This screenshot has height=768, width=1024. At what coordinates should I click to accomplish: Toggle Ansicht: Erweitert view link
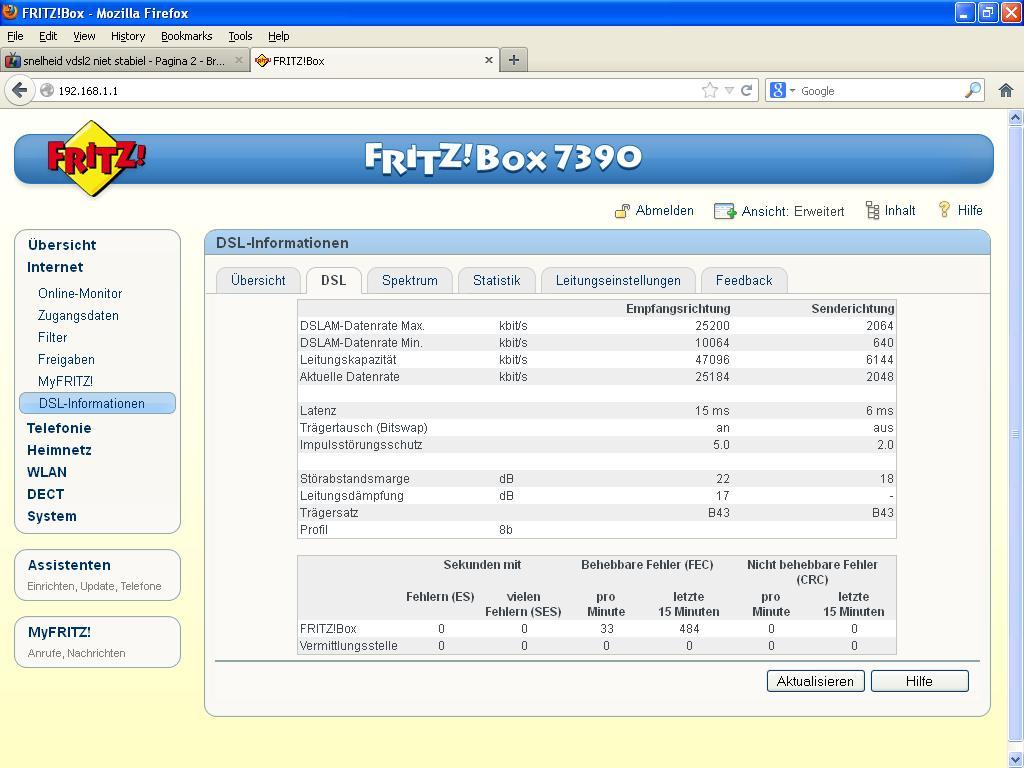point(793,211)
